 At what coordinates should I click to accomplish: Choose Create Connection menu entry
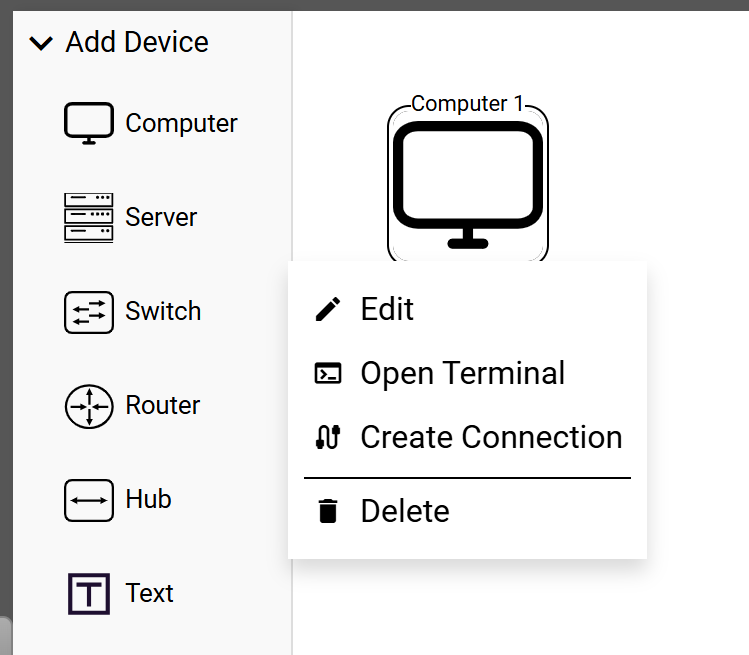pyautogui.click(x=491, y=438)
